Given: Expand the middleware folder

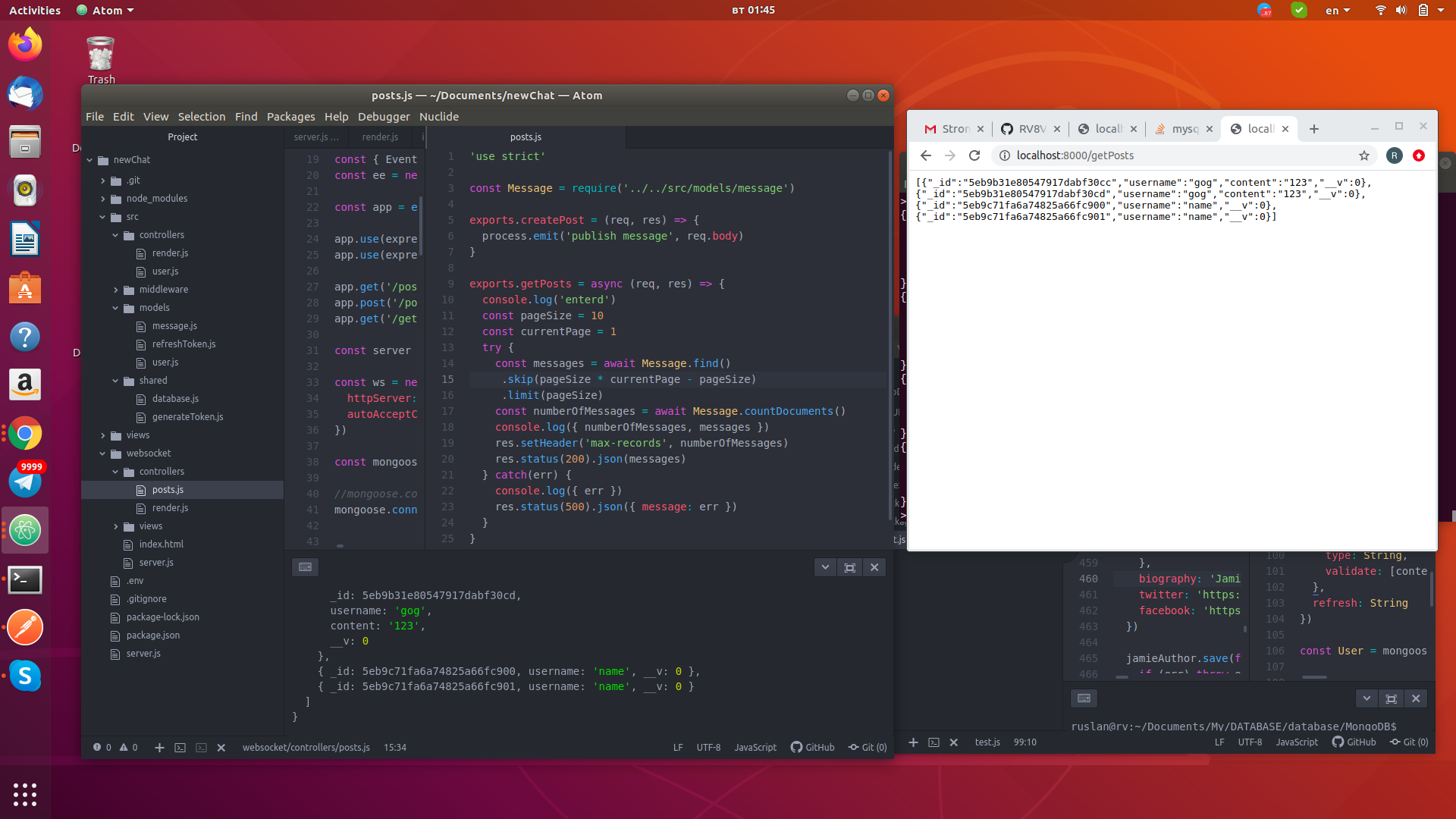Looking at the screenshot, I should 115,290.
